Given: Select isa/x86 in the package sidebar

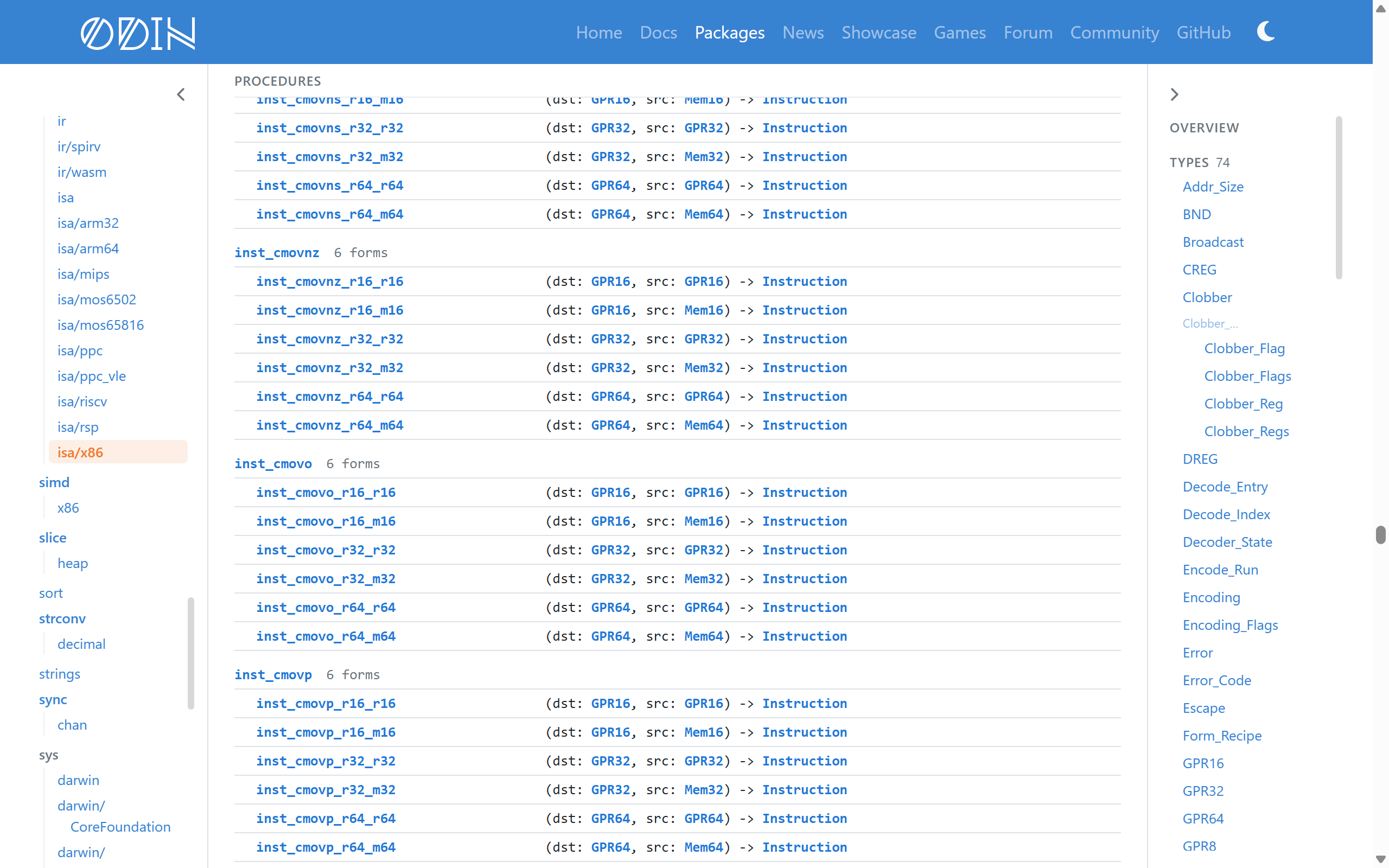Looking at the screenshot, I should click(x=118, y=452).
